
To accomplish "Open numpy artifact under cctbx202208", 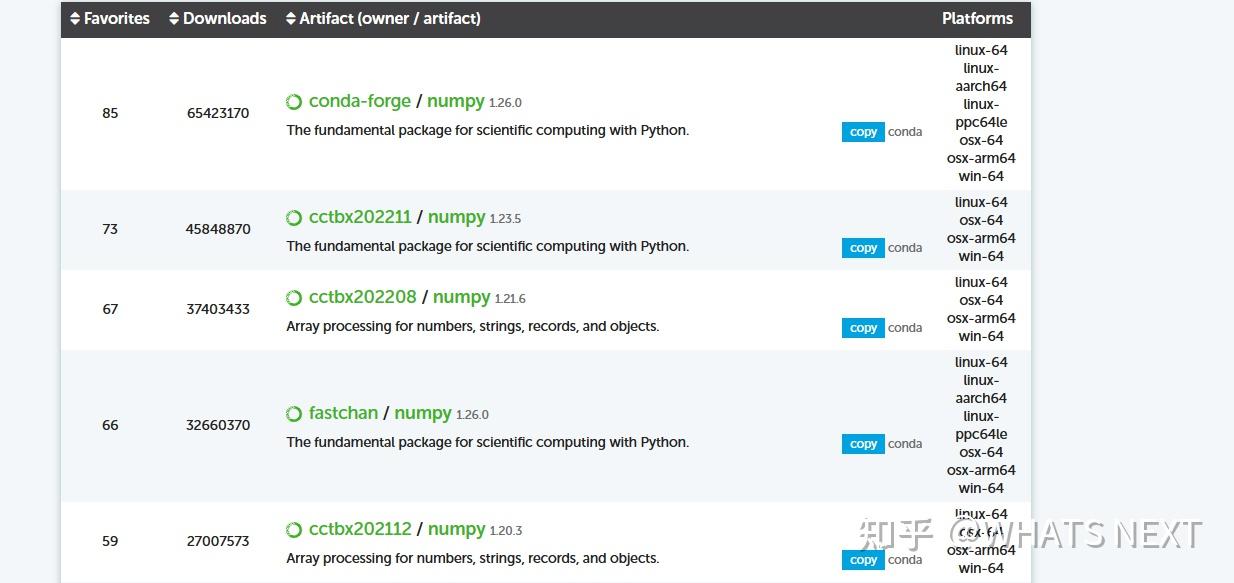I will (461, 297).
